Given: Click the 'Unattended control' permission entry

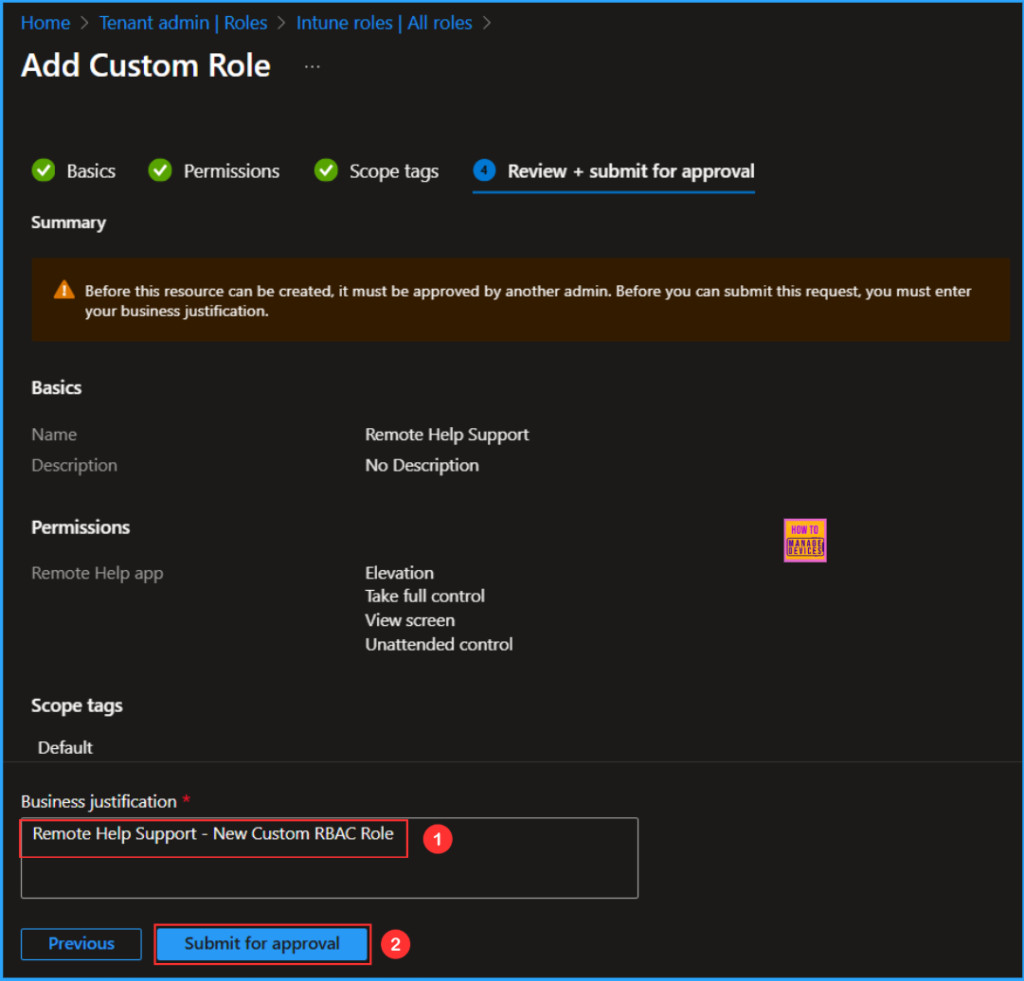Looking at the screenshot, I should pyautogui.click(x=439, y=644).
